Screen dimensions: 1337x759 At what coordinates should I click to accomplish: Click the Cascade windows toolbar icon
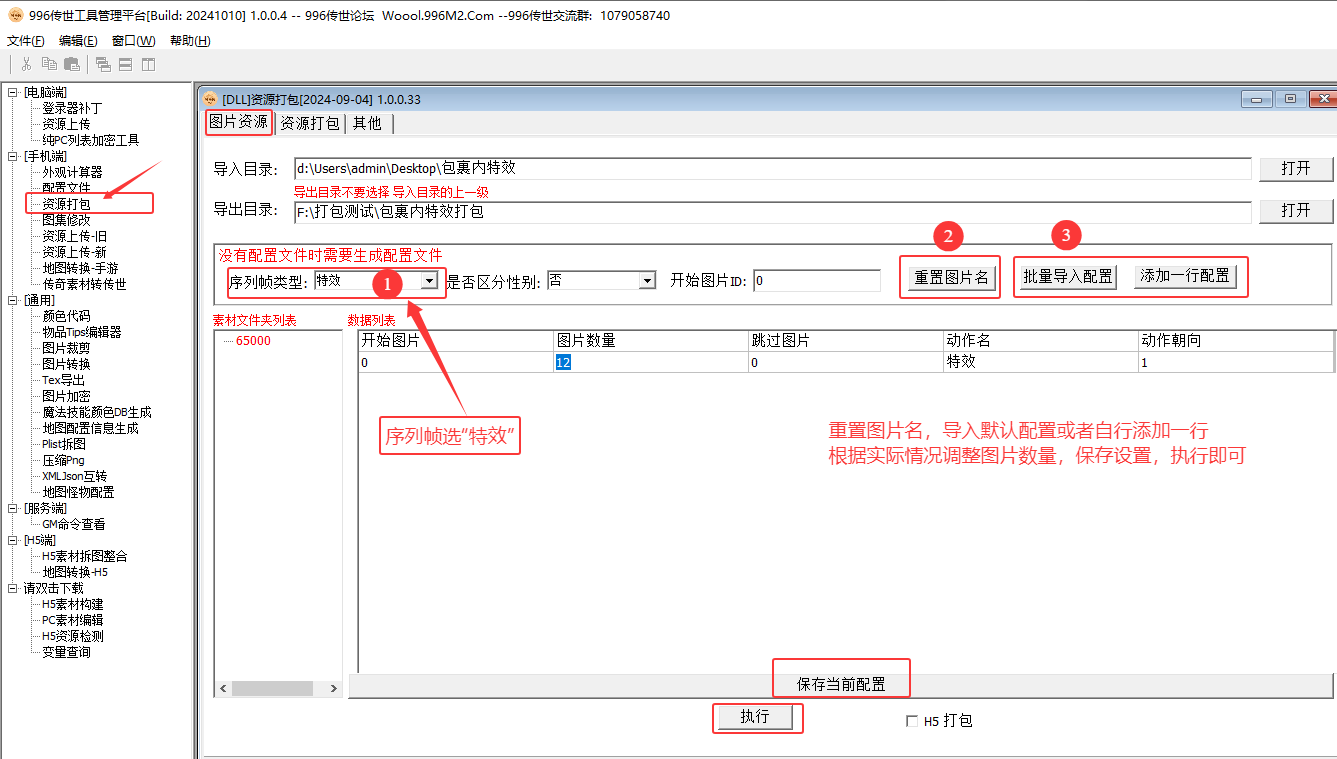103,64
